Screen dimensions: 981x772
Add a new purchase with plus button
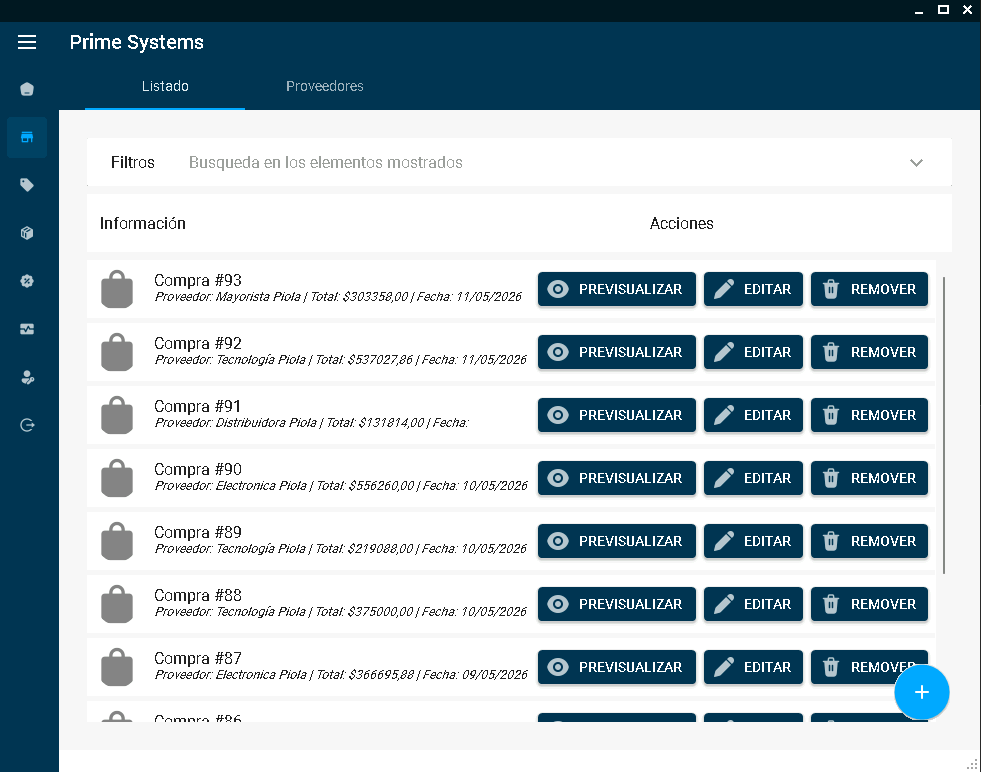pos(922,693)
